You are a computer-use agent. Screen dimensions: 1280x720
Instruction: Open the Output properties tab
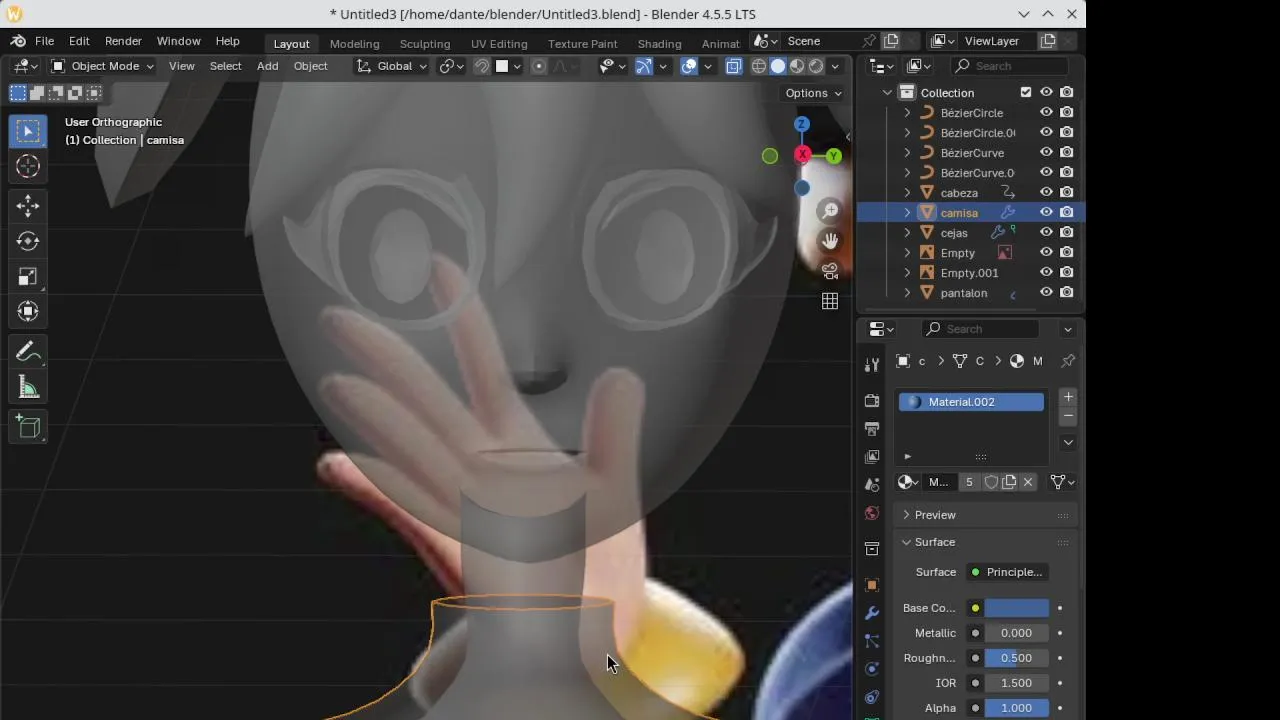pos(872,429)
